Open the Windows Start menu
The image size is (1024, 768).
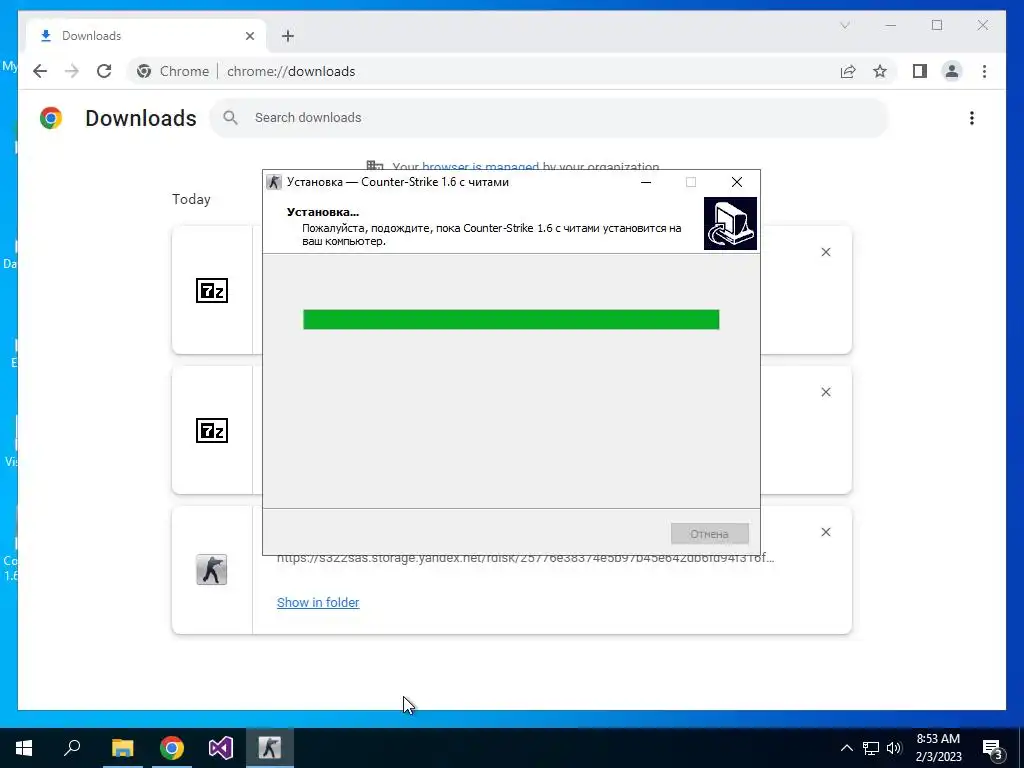pos(24,748)
